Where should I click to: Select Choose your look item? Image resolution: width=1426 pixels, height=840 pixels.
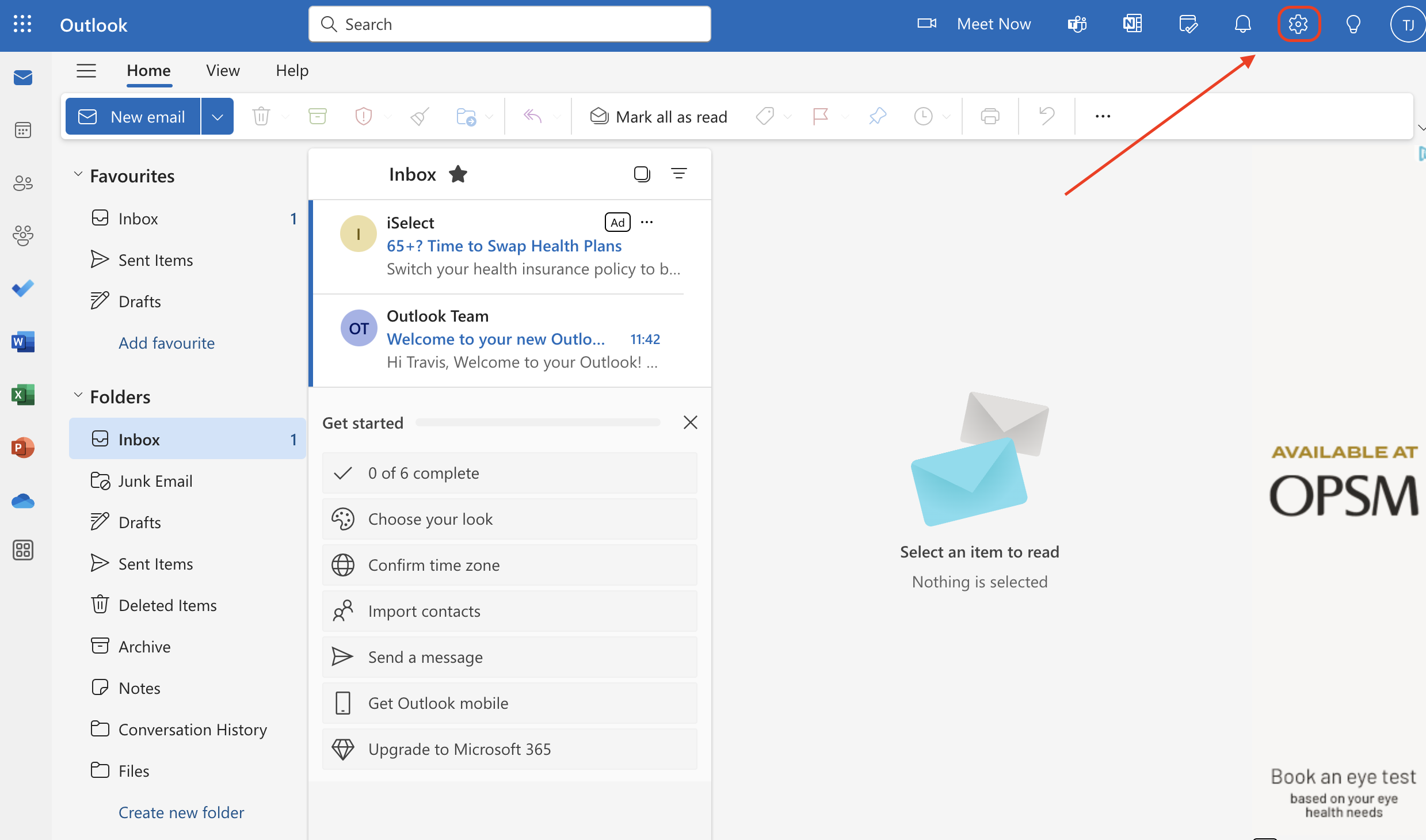pos(510,519)
